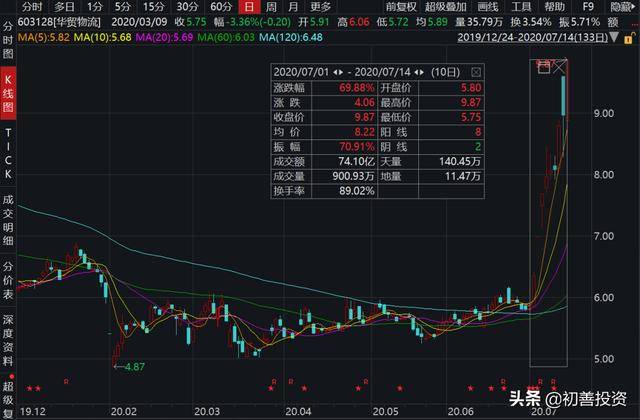Click the 隐藏 hide panel button
The width and height of the screenshot is (640, 420).
pos(622,7)
